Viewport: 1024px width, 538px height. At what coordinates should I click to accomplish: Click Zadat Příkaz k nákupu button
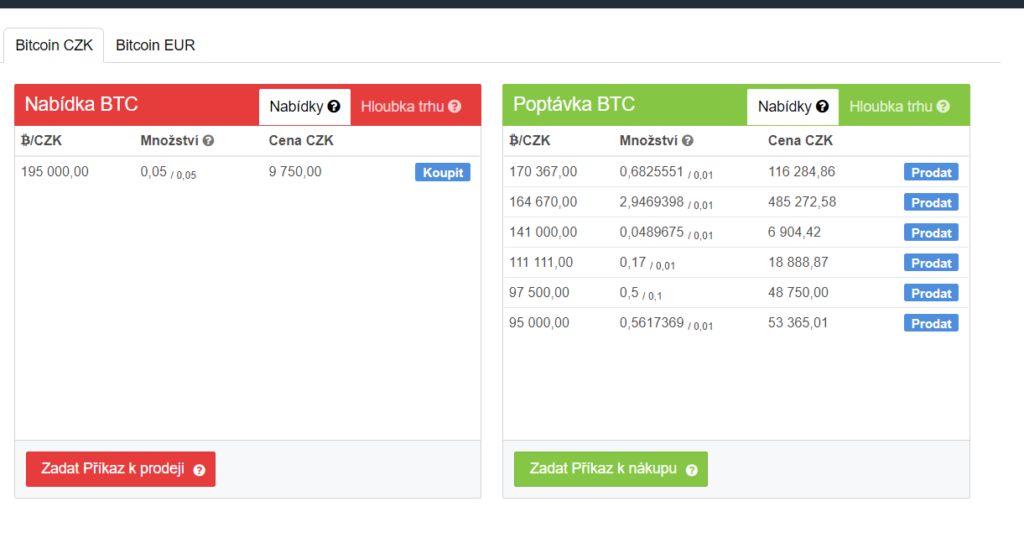[611, 469]
